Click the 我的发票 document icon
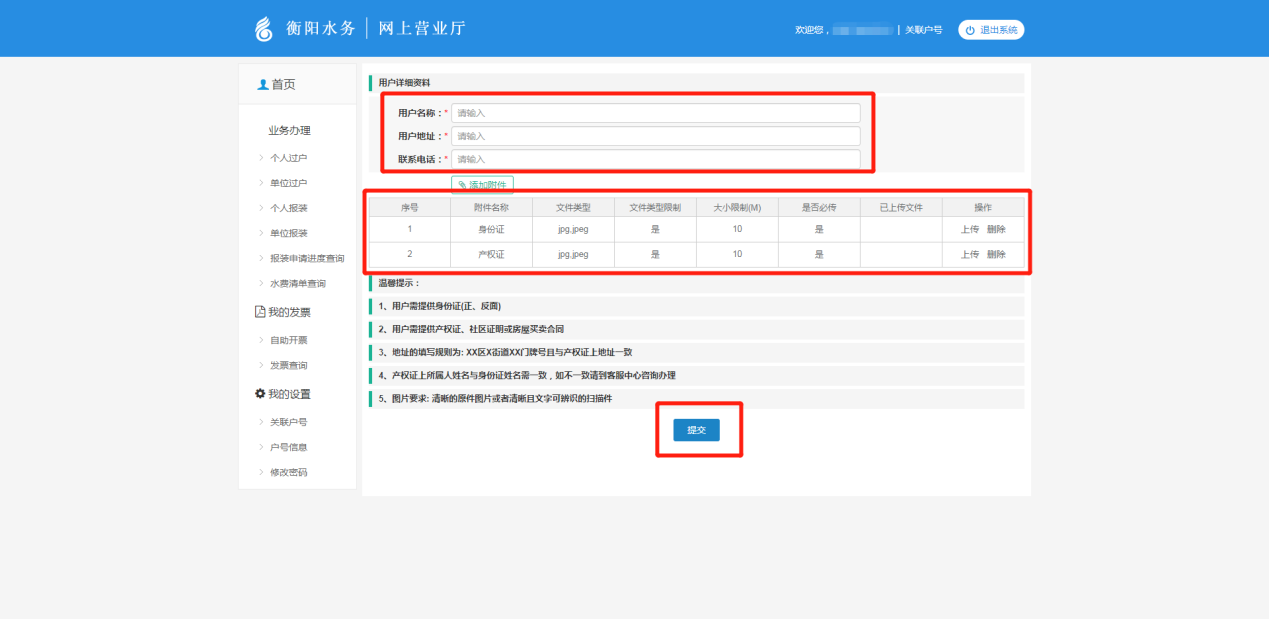 coord(260,312)
